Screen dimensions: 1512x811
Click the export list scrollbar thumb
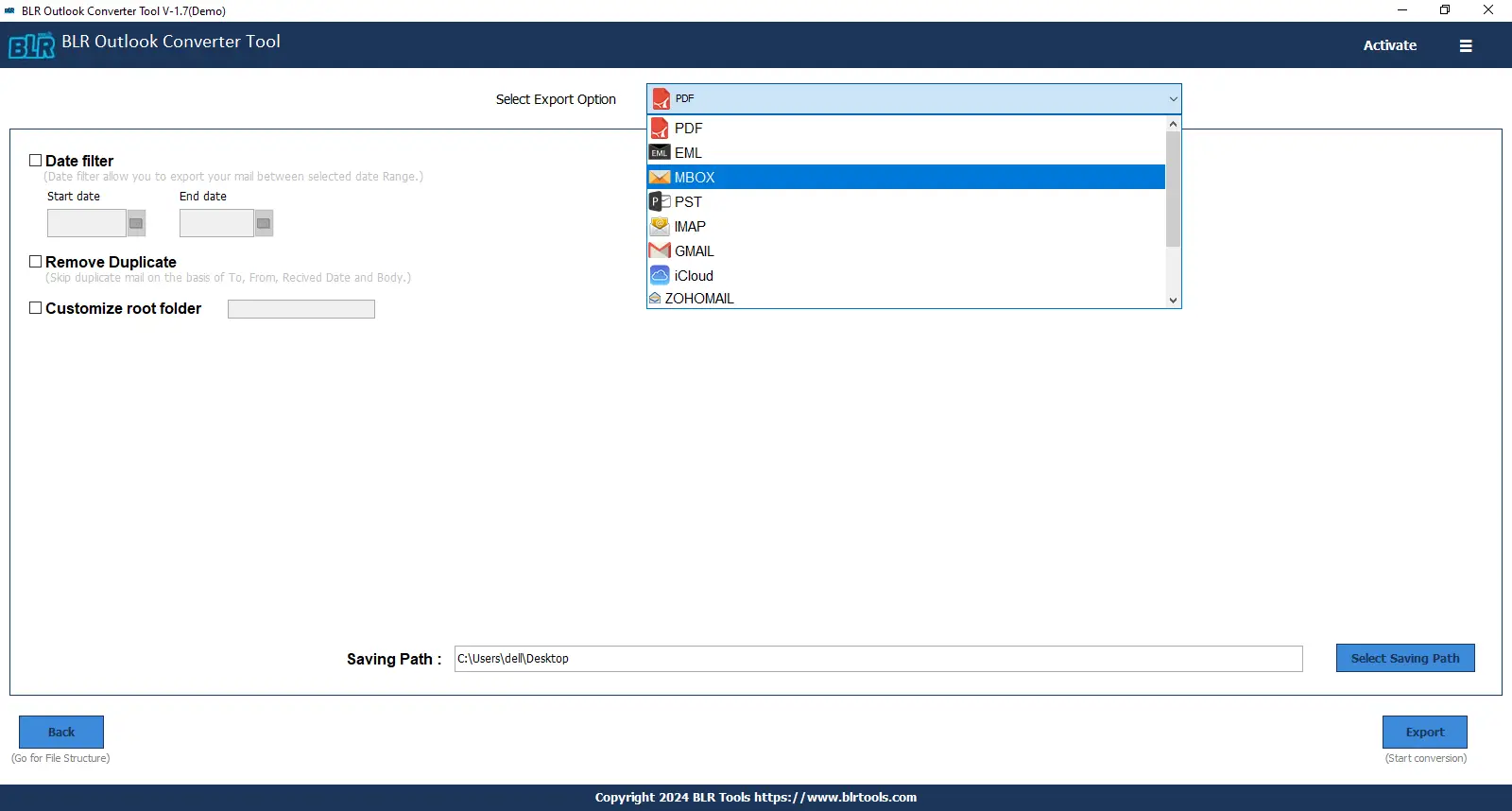coord(1173,189)
